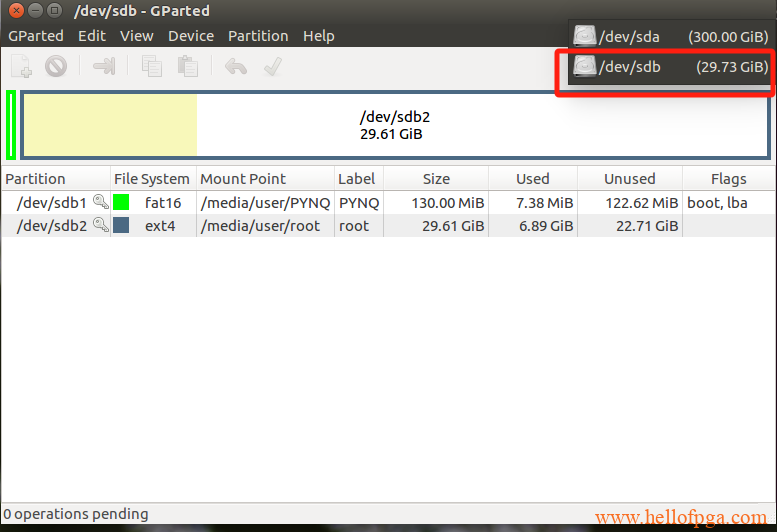Choose /dev/sdb 29.73 GiB from device list
Image resolution: width=777 pixels, height=532 pixels.
point(670,66)
